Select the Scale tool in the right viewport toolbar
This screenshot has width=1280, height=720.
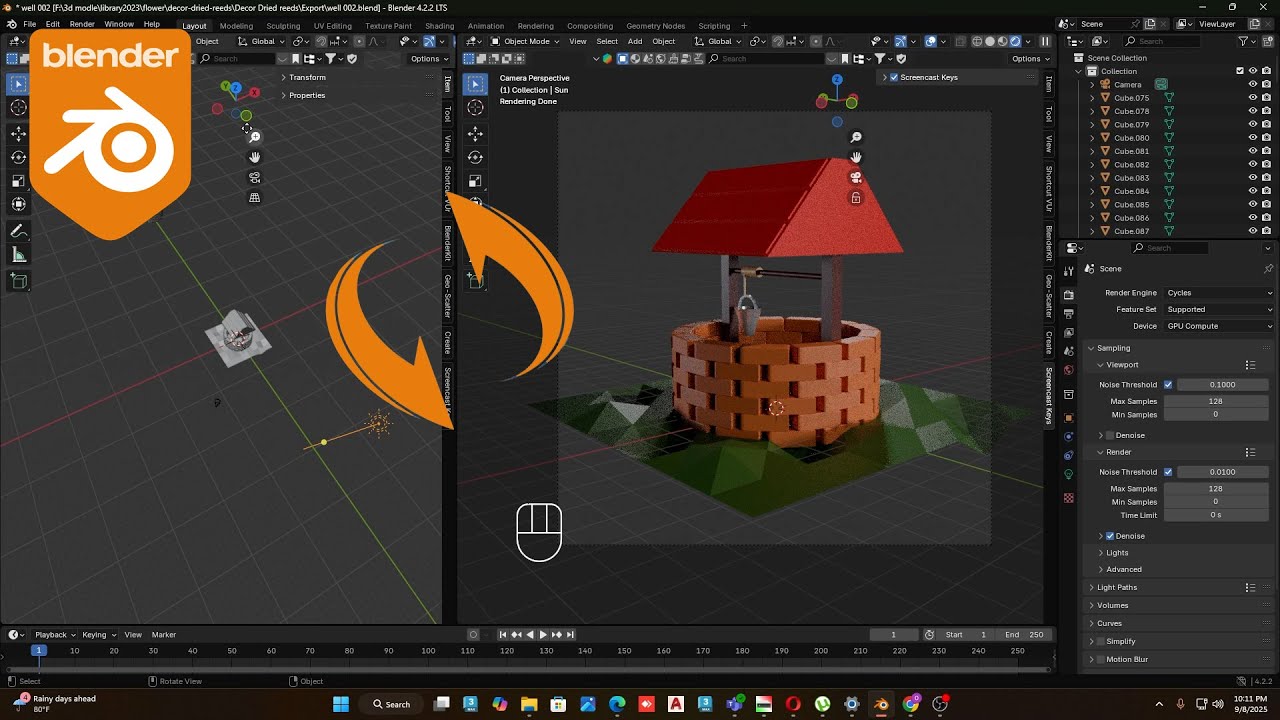475,181
